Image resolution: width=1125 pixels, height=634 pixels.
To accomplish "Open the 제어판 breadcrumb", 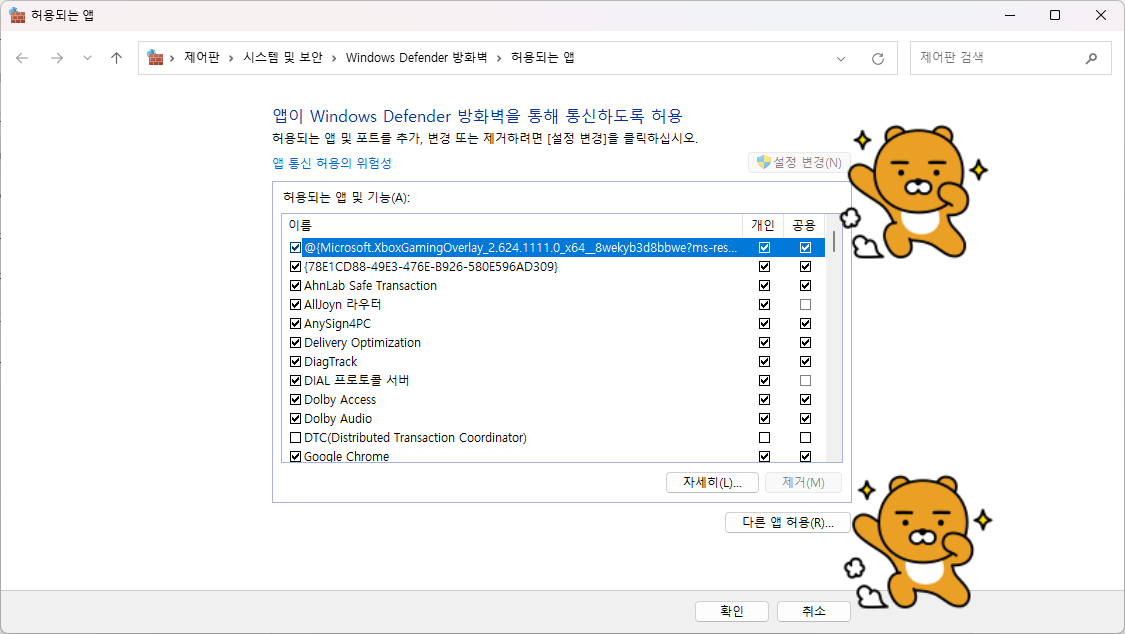I will (x=202, y=57).
